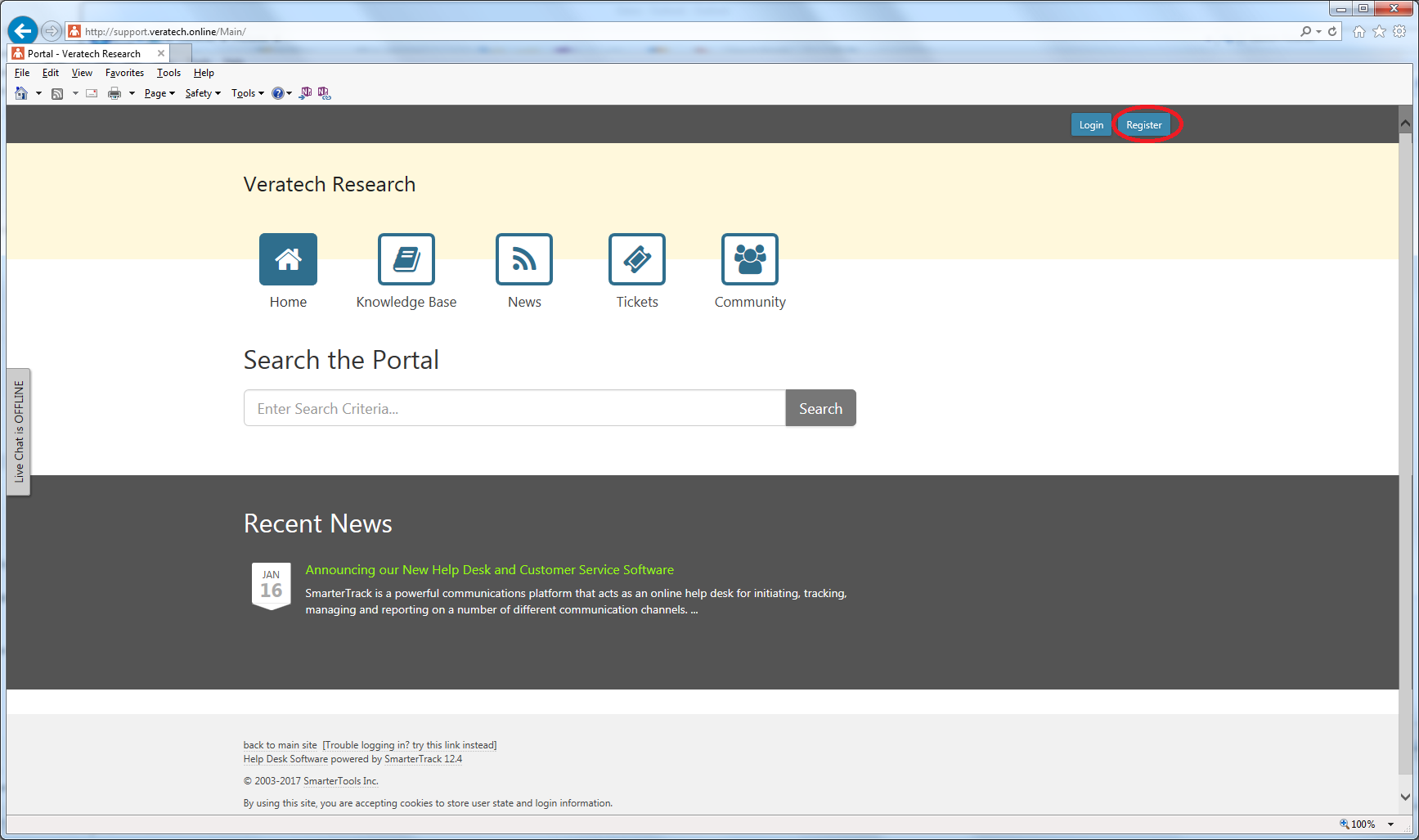Image resolution: width=1419 pixels, height=840 pixels.
Task: Click the RSS feeds icon in command bar
Action: click(57, 93)
